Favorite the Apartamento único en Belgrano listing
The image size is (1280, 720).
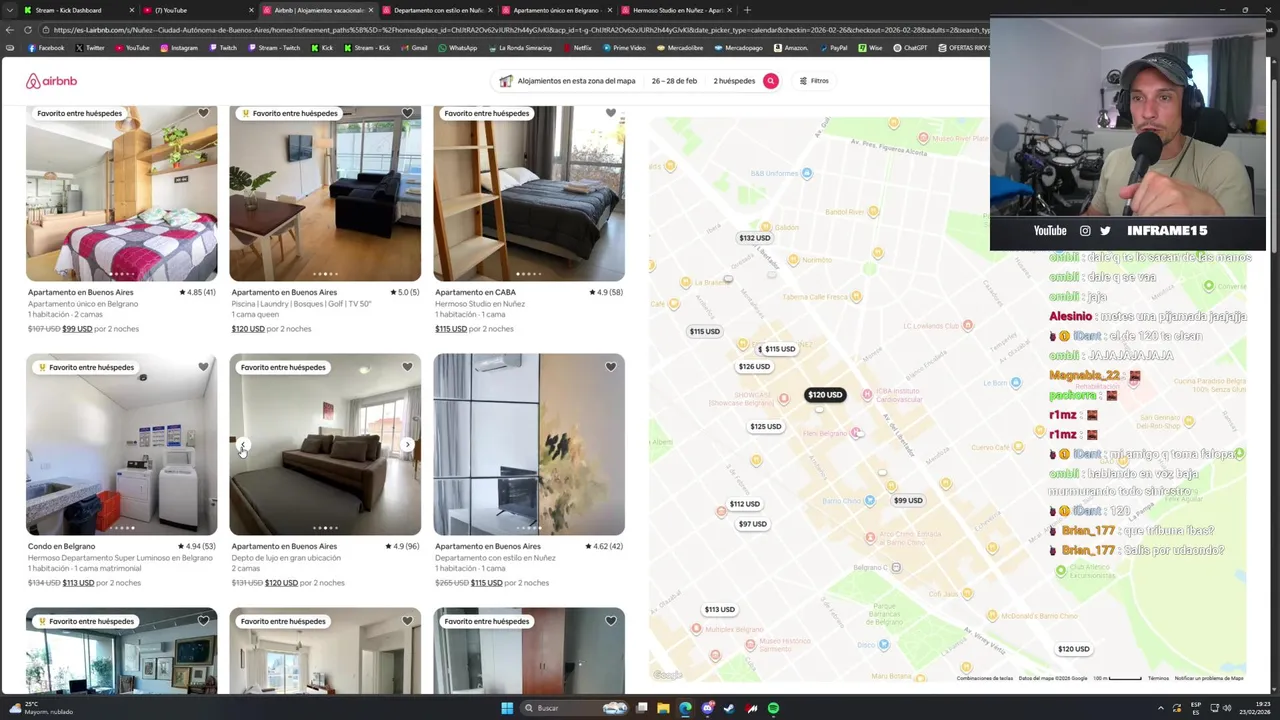(203, 113)
